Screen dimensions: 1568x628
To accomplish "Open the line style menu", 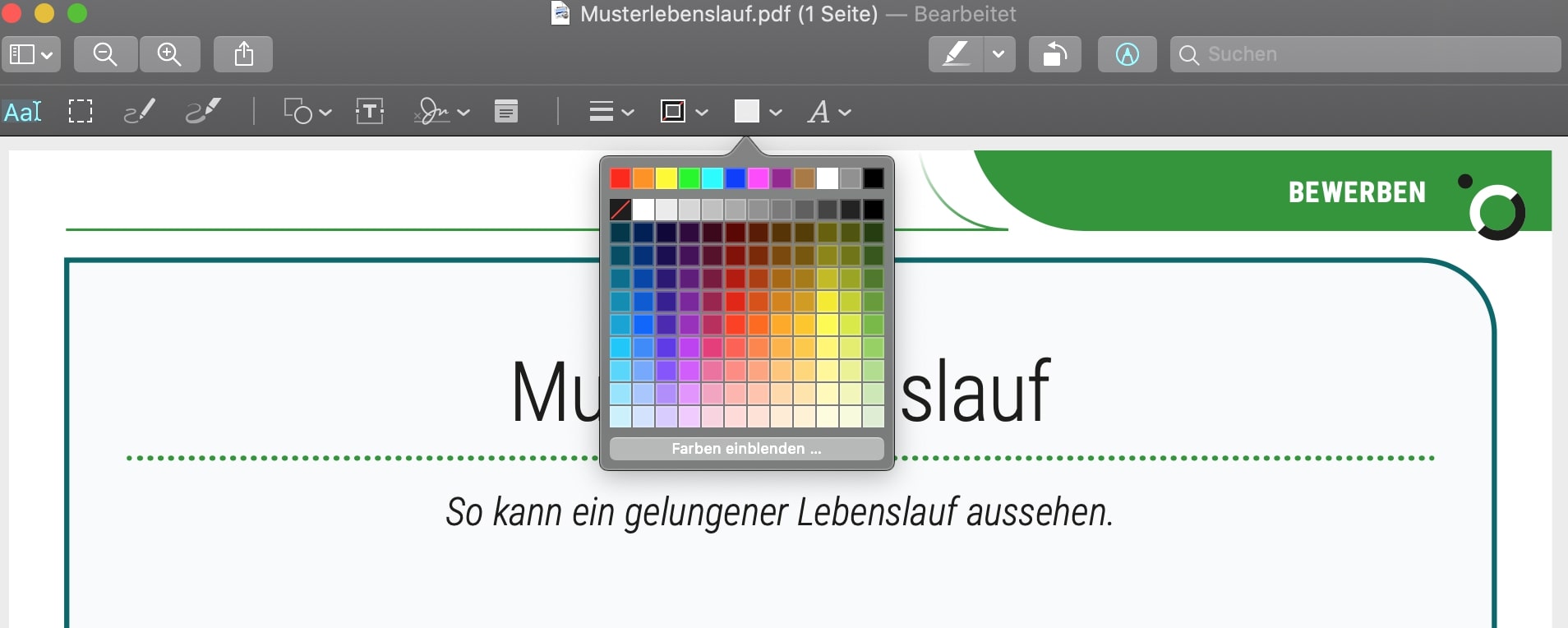I will (611, 111).
